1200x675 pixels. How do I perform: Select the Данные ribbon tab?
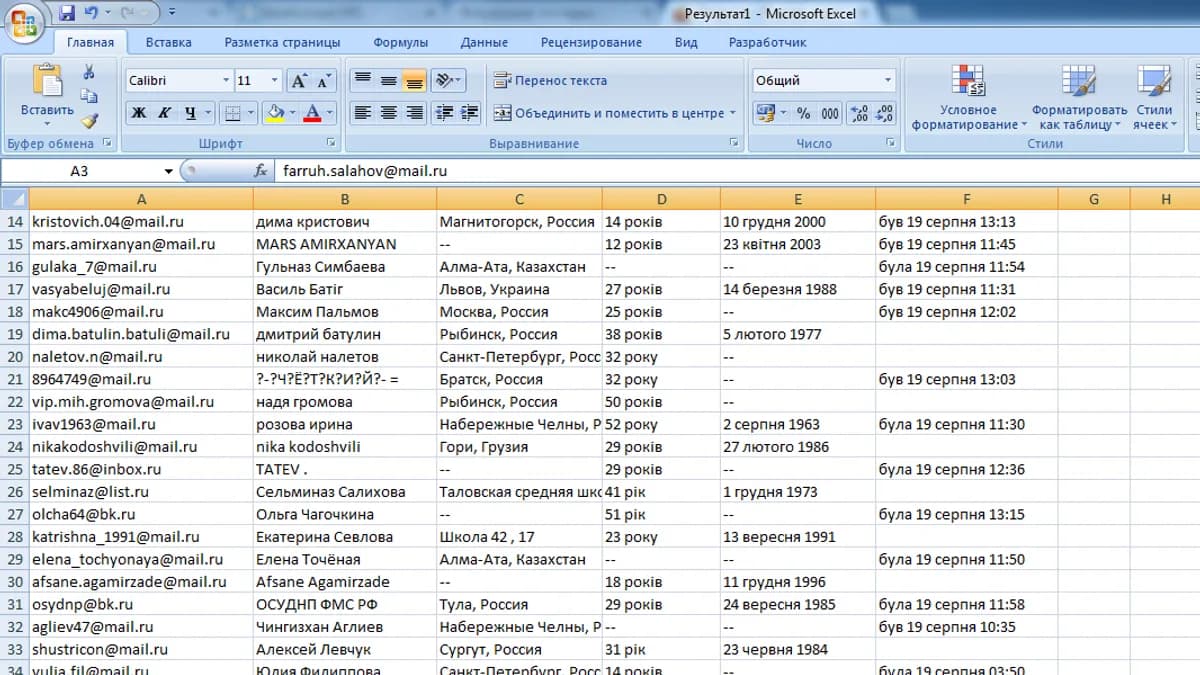(x=484, y=42)
